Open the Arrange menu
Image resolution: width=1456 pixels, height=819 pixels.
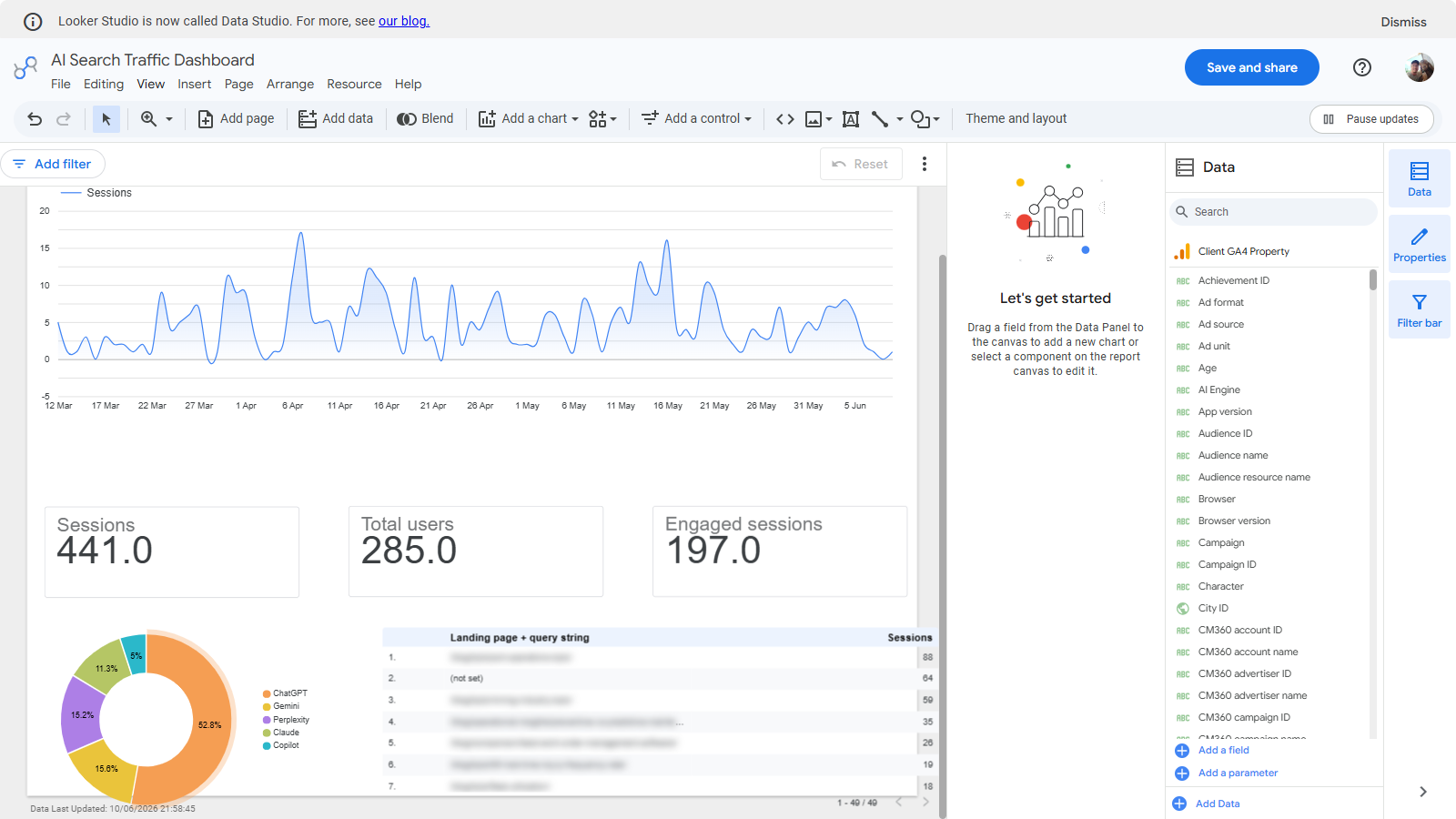click(x=290, y=84)
